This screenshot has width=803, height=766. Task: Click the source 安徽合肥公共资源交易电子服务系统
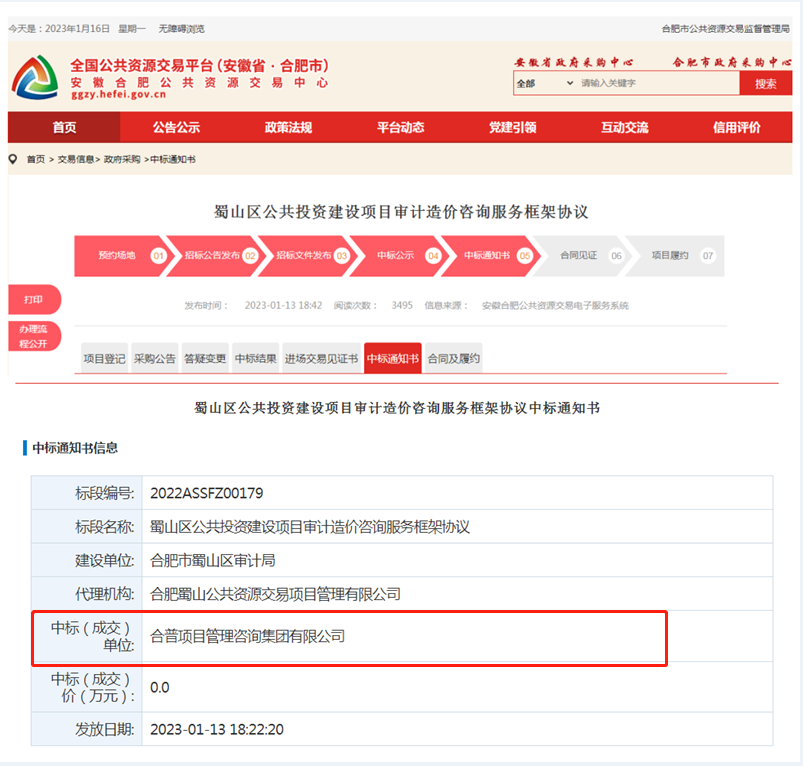pyautogui.click(x=555, y=306)
